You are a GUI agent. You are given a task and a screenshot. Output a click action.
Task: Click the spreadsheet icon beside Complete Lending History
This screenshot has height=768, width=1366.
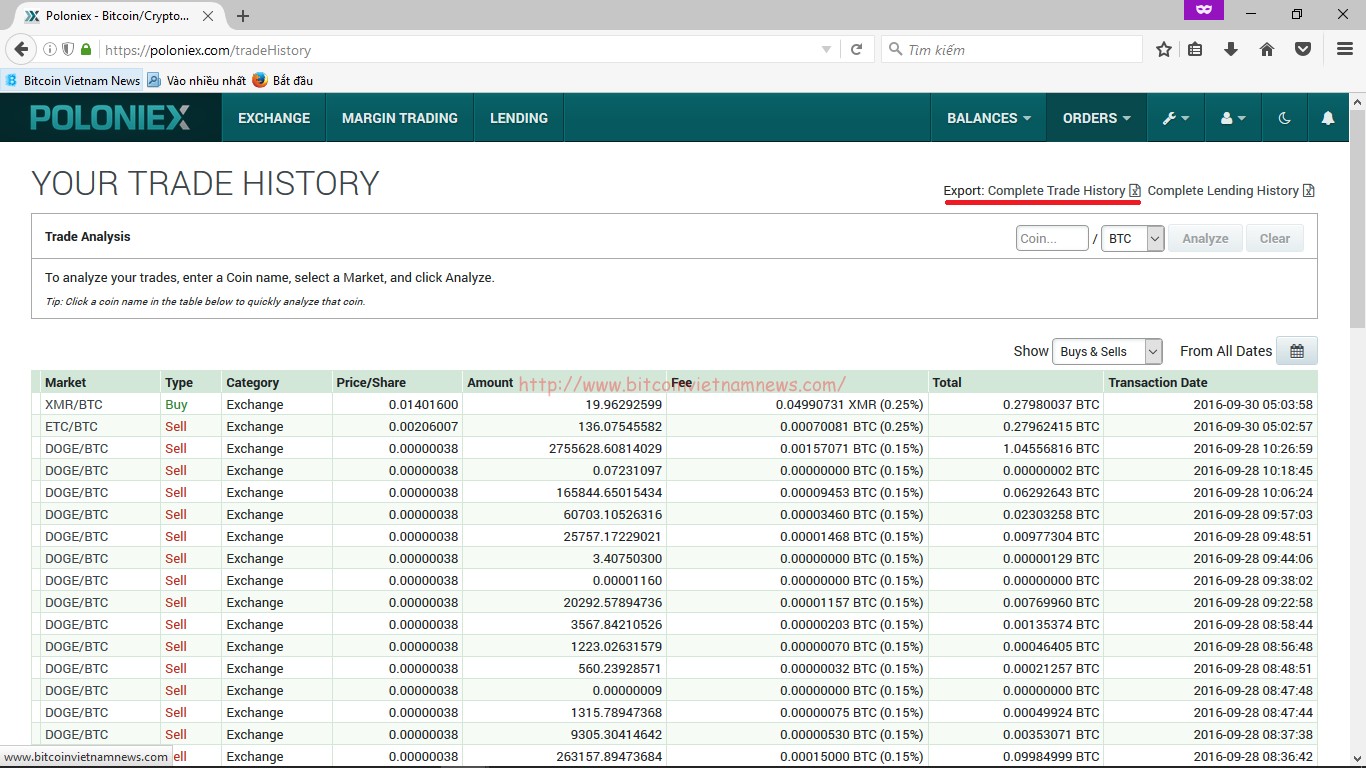pos(1309,191)
